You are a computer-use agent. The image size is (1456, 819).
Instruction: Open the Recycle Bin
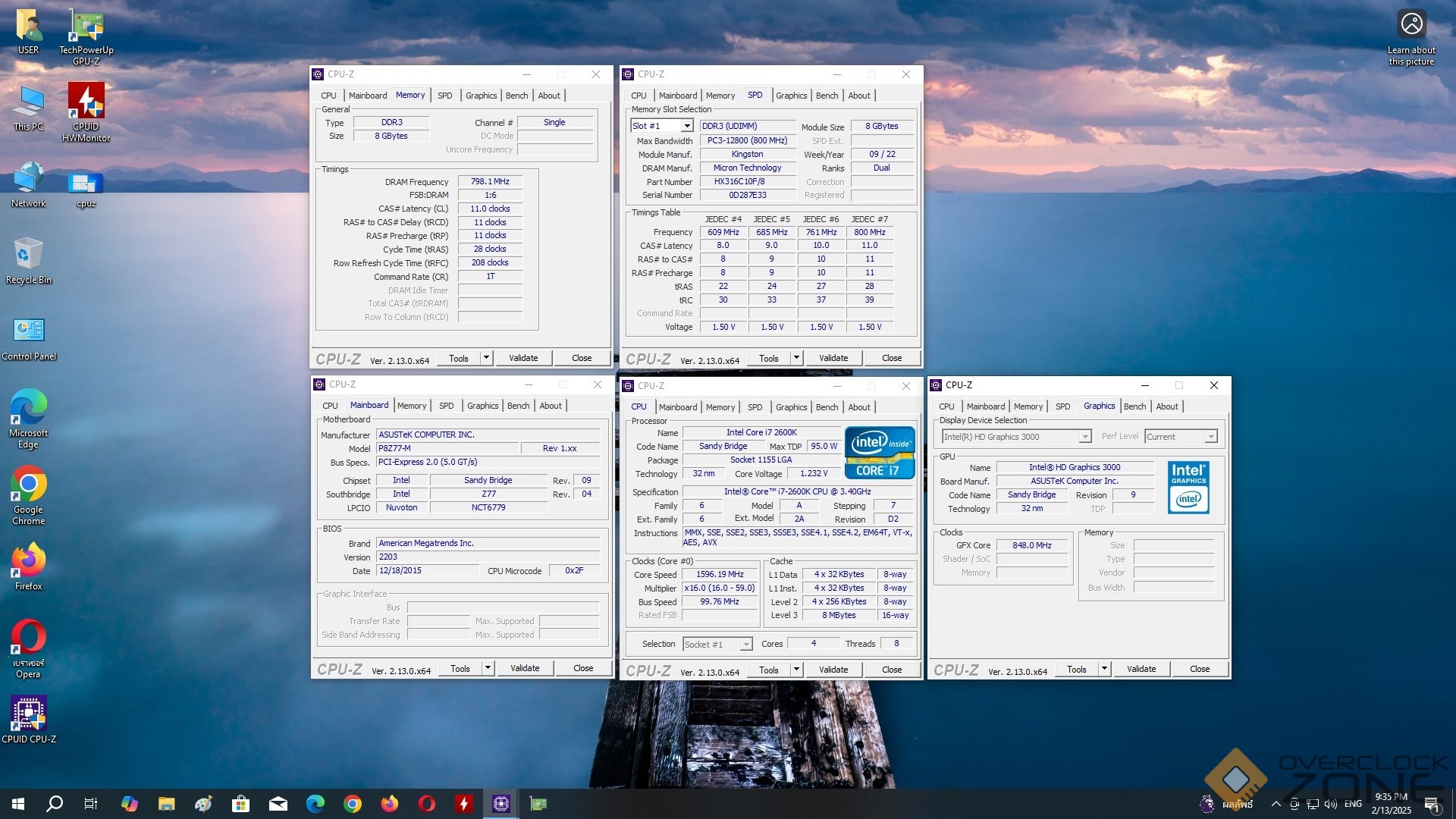point(29,261)
